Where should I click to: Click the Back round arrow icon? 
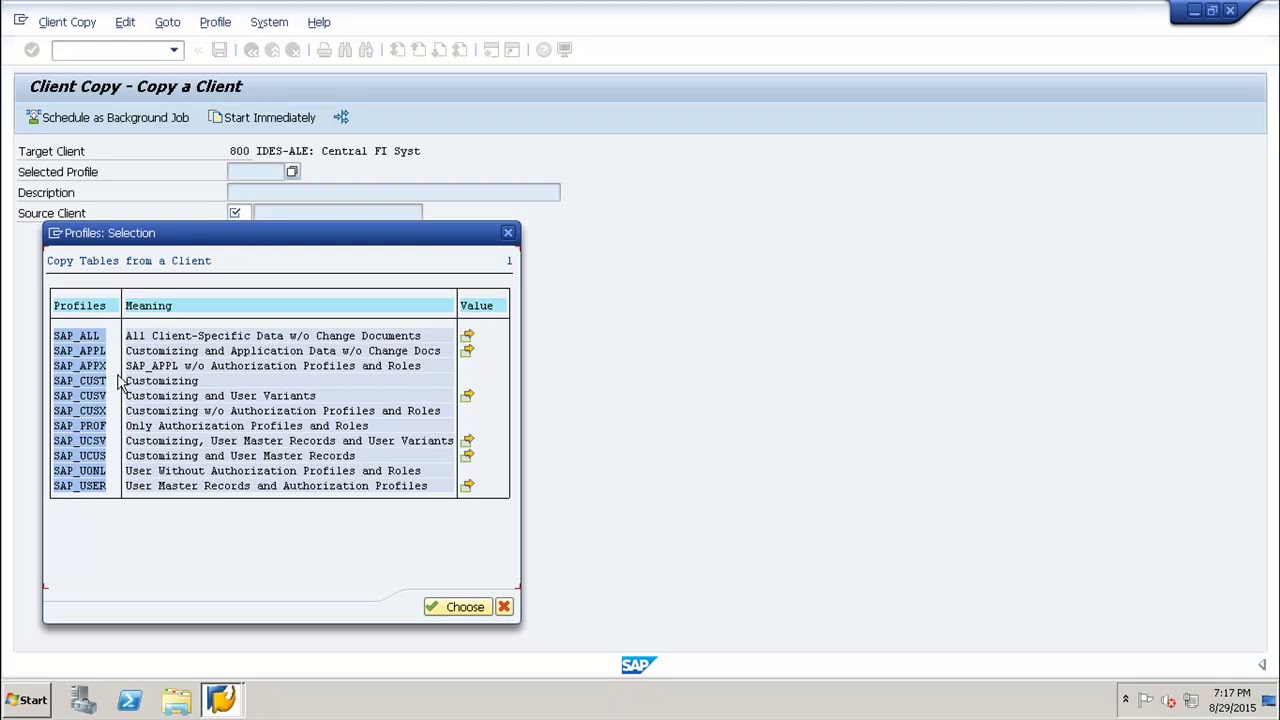[251, 50]
